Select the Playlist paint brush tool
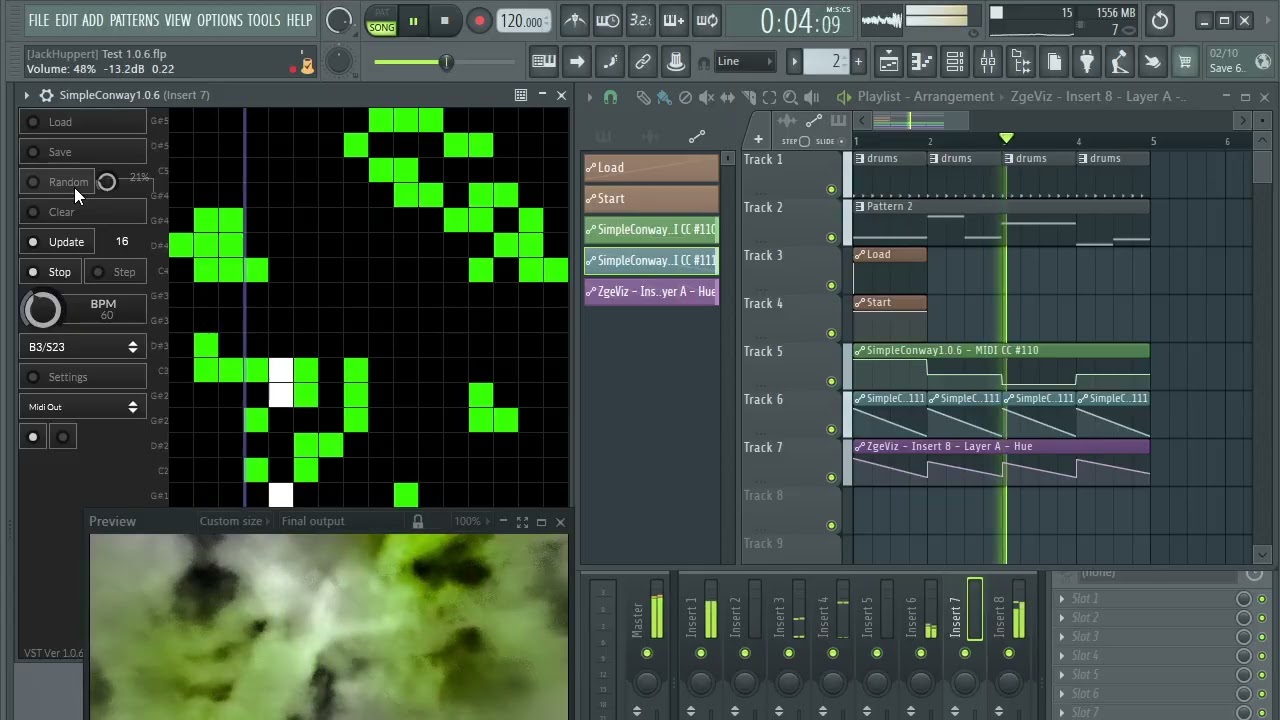This screenshot has width=1280, height=720. [664, 97]
